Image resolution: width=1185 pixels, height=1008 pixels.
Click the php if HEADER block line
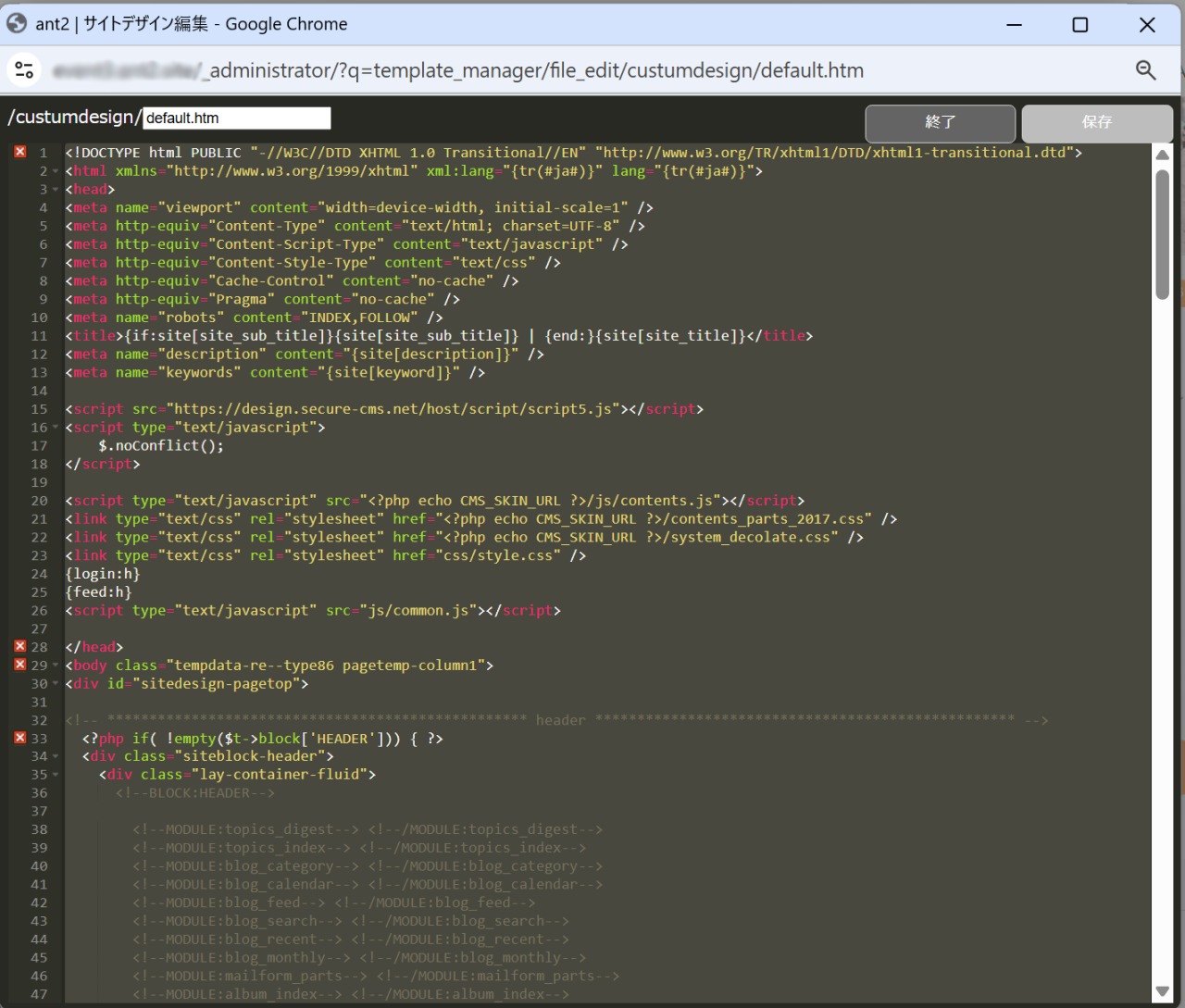click(262, 739)
